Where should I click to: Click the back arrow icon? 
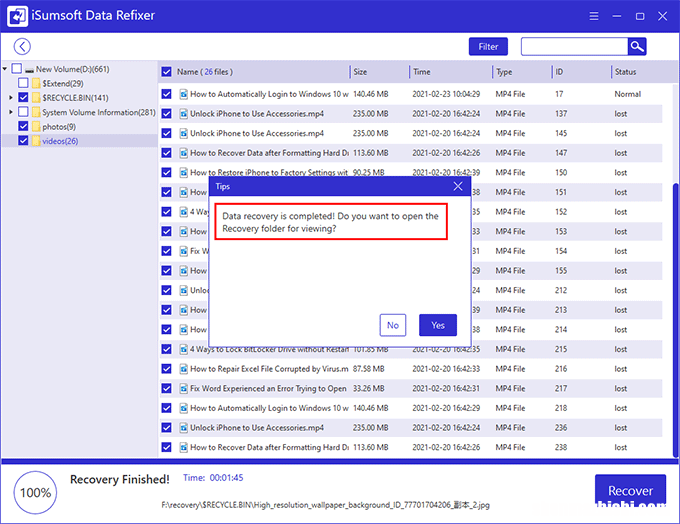coord(22,46)
